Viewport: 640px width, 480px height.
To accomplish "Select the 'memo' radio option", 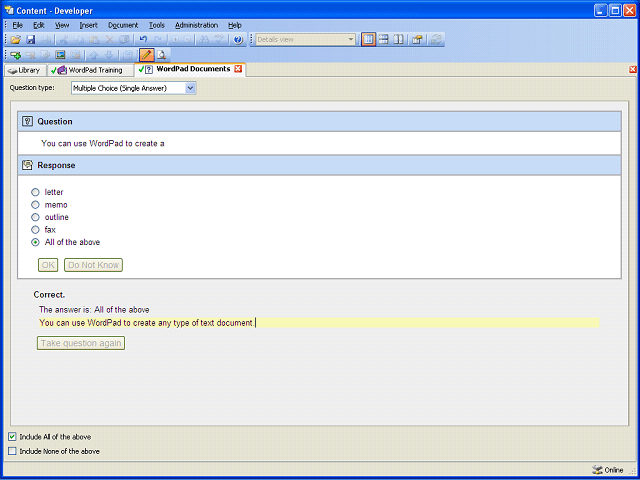I will [x=36, y=204].
